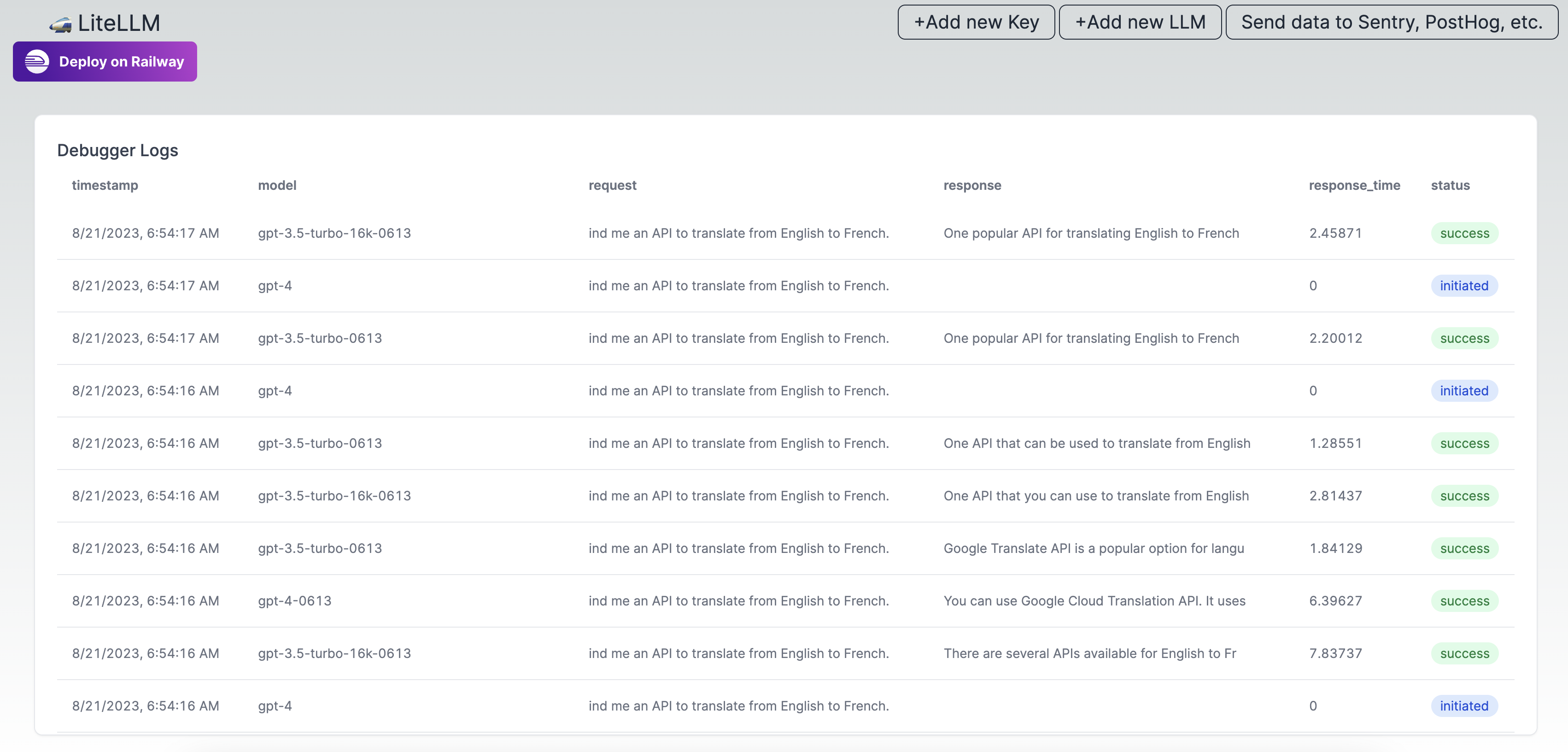The width and height of the screenshot is (1568, 752).
Task: Click the +Add new Key button
Action: tap(976, 23)
